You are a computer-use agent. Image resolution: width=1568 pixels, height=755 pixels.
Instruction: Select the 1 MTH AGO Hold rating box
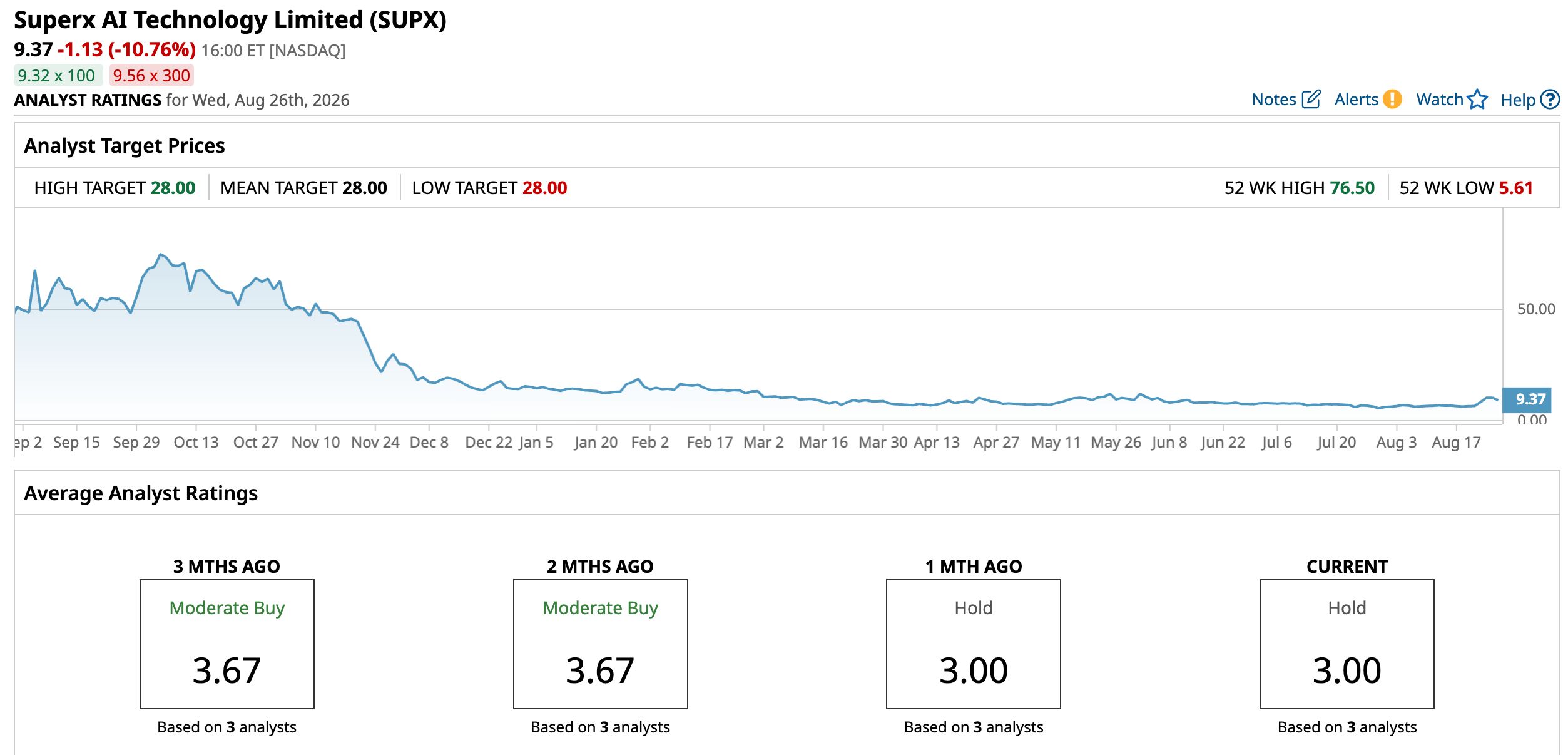[x=974, y=644]
